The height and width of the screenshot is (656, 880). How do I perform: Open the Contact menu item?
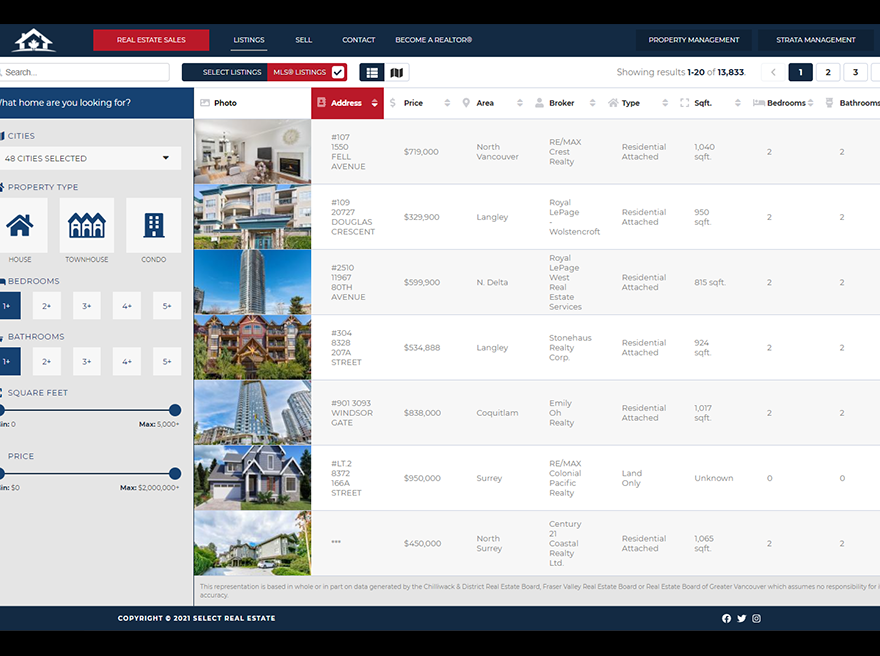coord(358,40)
